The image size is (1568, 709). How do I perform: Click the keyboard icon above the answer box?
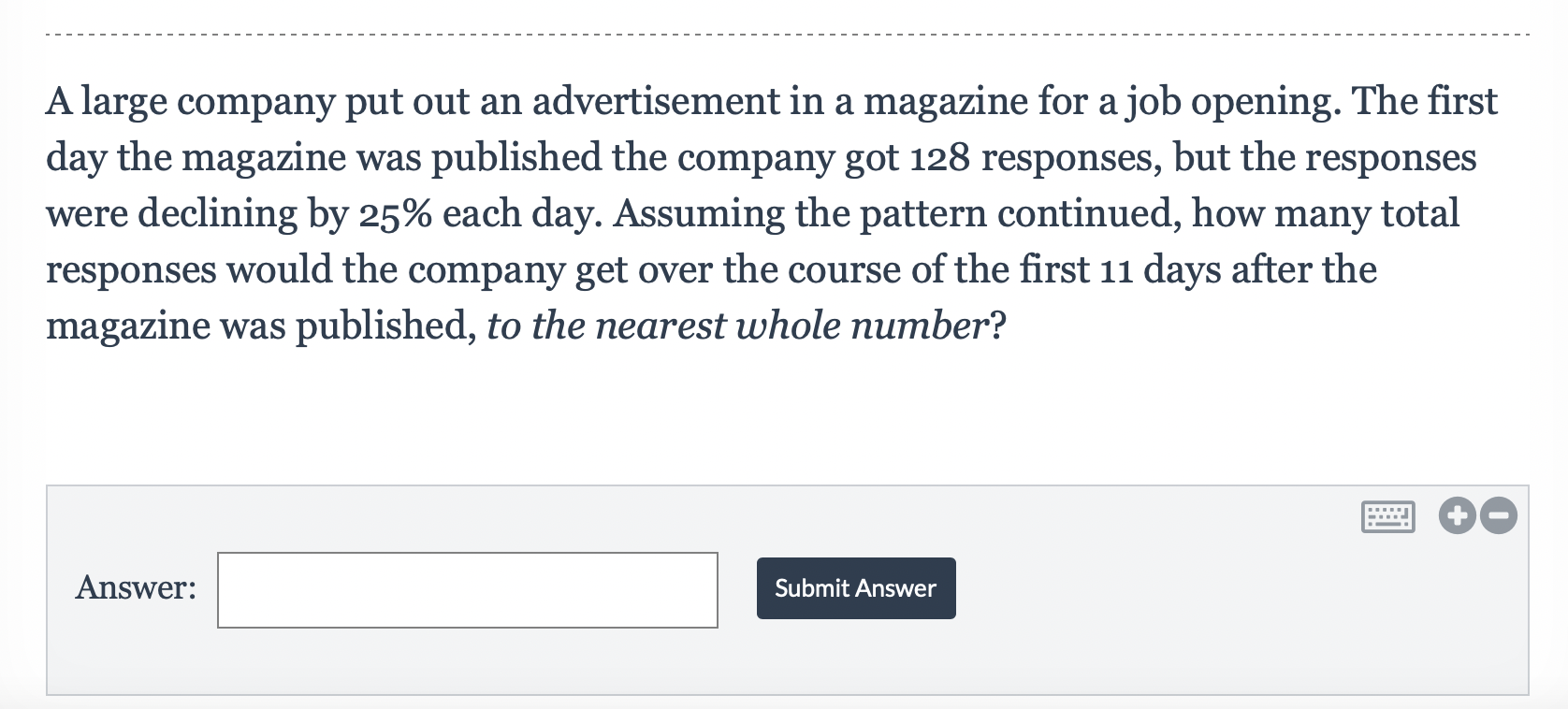pyautogui.click(x=1387, y=515)
